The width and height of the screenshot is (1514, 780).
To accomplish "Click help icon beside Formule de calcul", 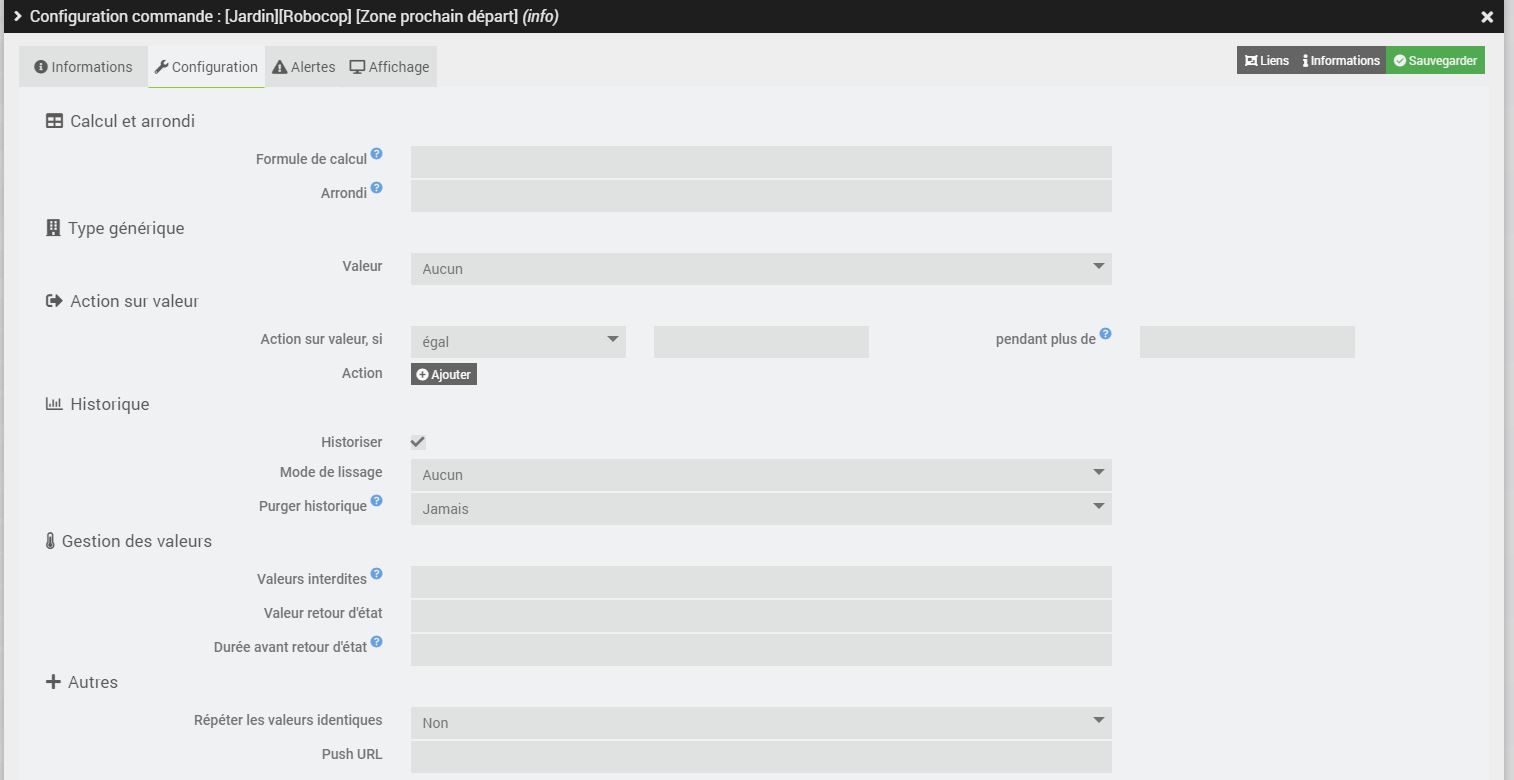I will click(x=376, y=154).
